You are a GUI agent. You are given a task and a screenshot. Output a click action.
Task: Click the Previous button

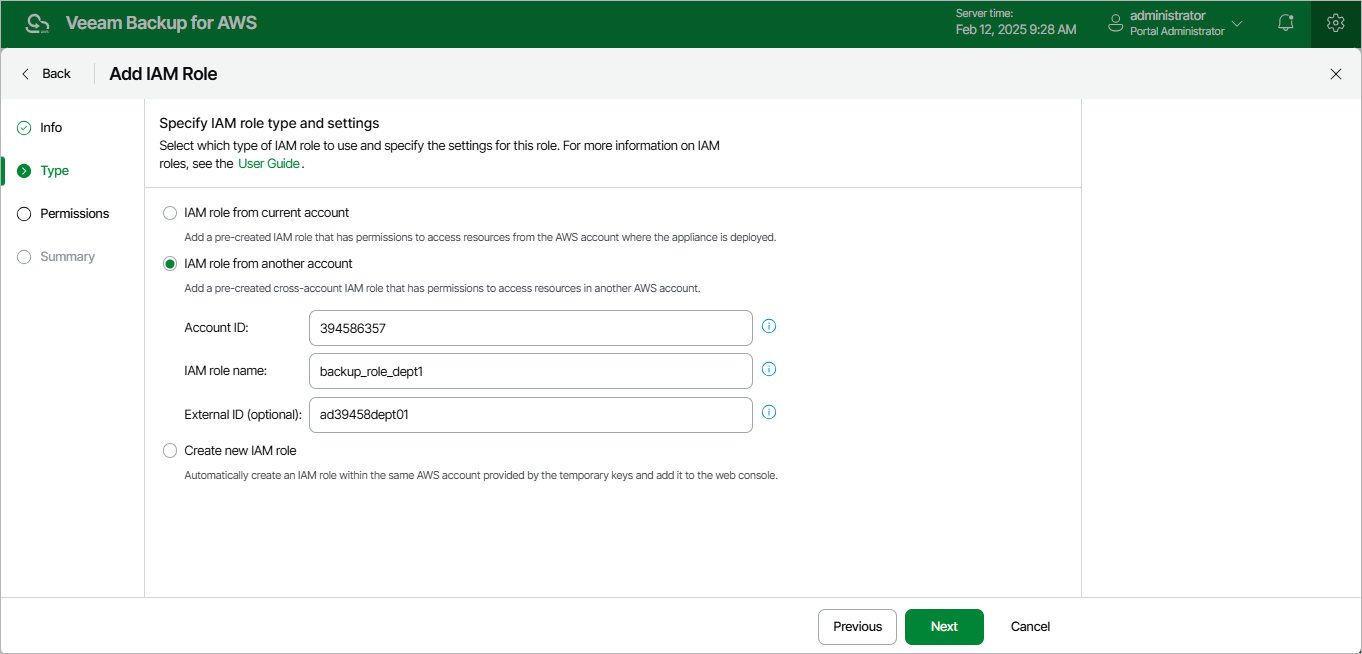[857, 627]
